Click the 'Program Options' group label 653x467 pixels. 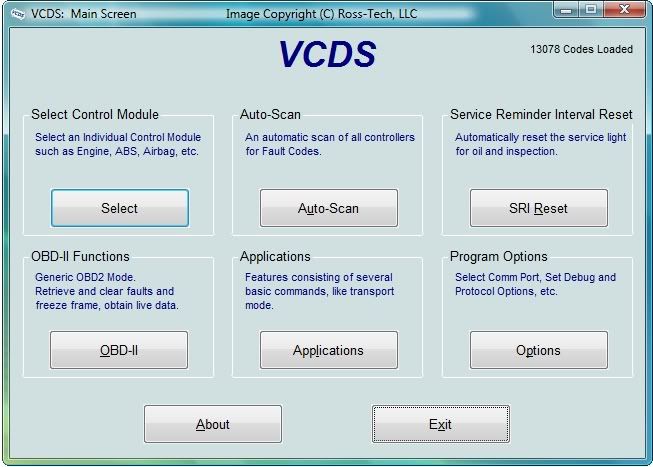498,256
